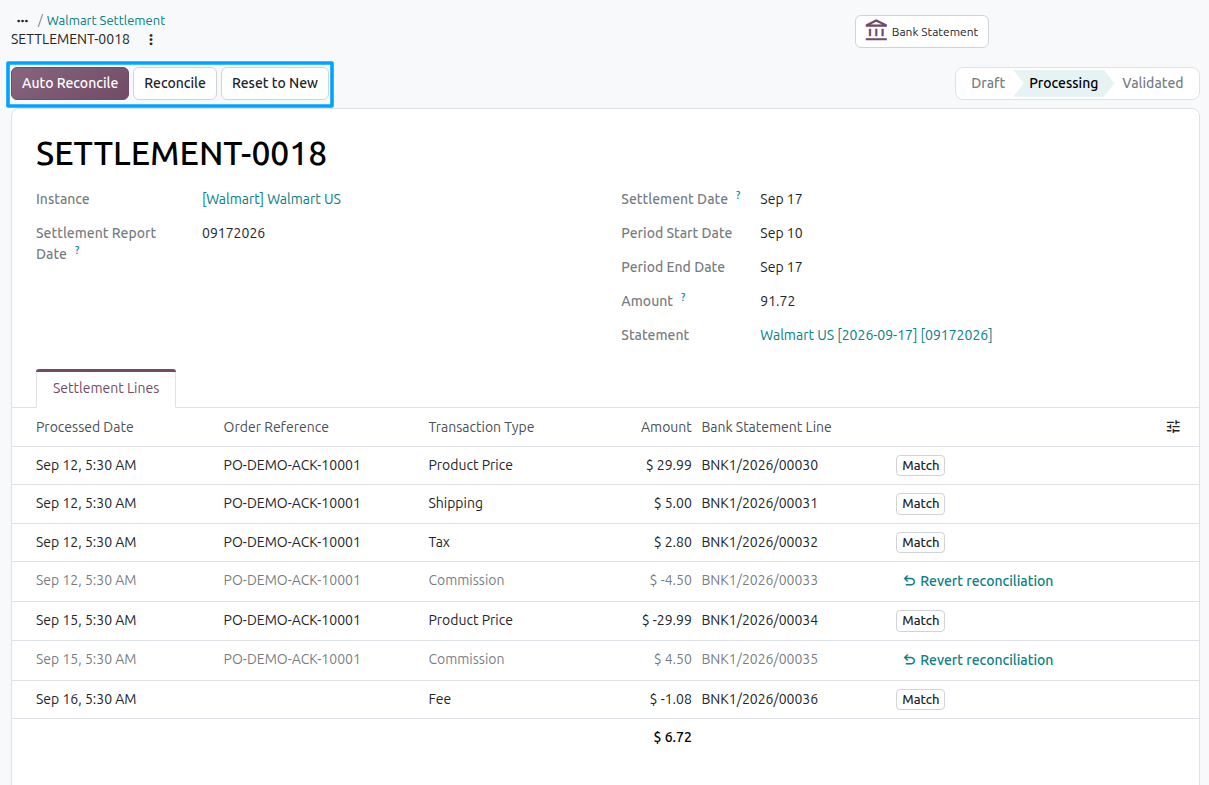
Task: Select the Processing status stage
Action: [x=1063, y=83]
